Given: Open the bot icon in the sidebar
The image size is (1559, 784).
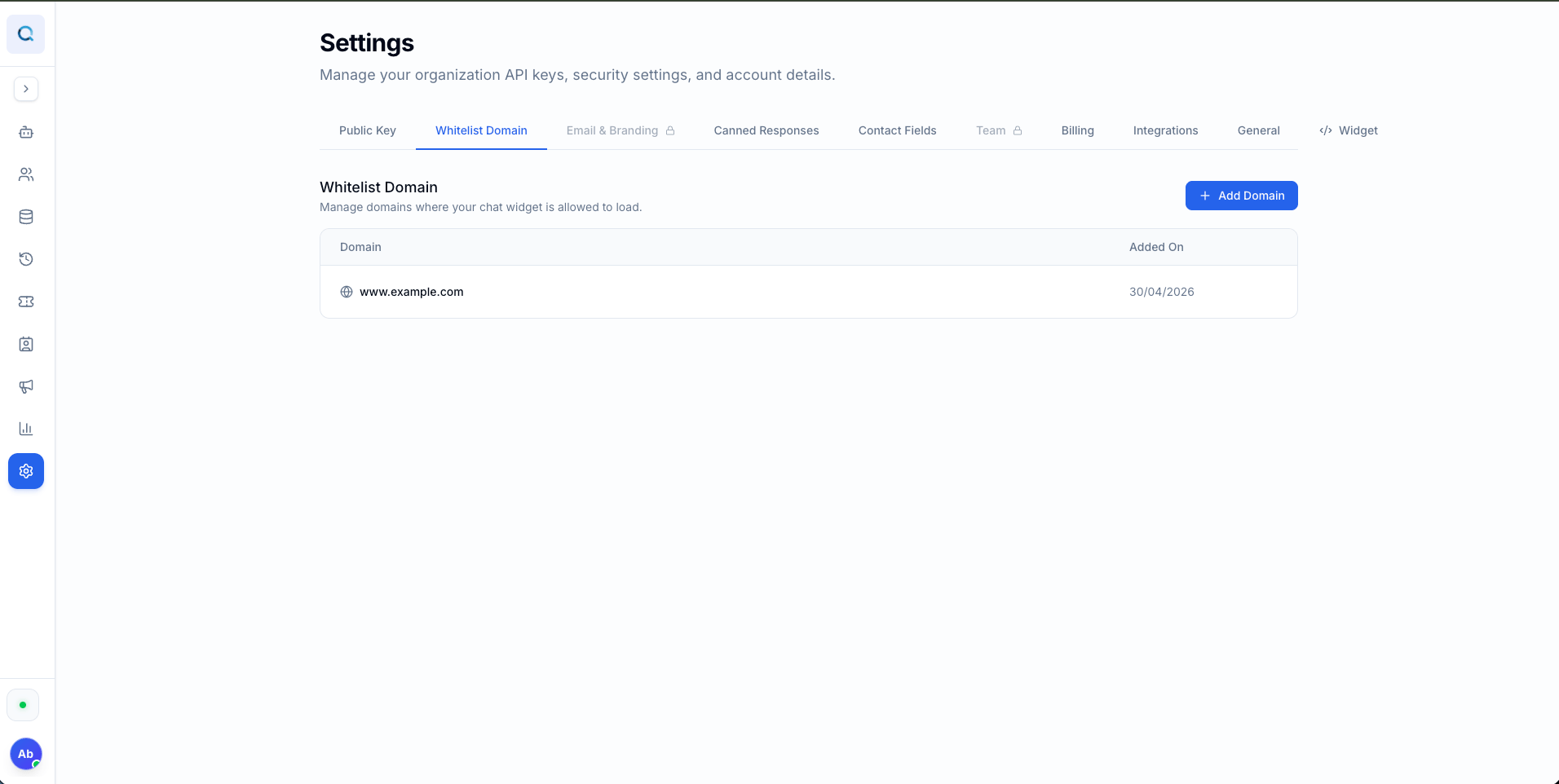Looking at the screenshot, I should (26, 132).
